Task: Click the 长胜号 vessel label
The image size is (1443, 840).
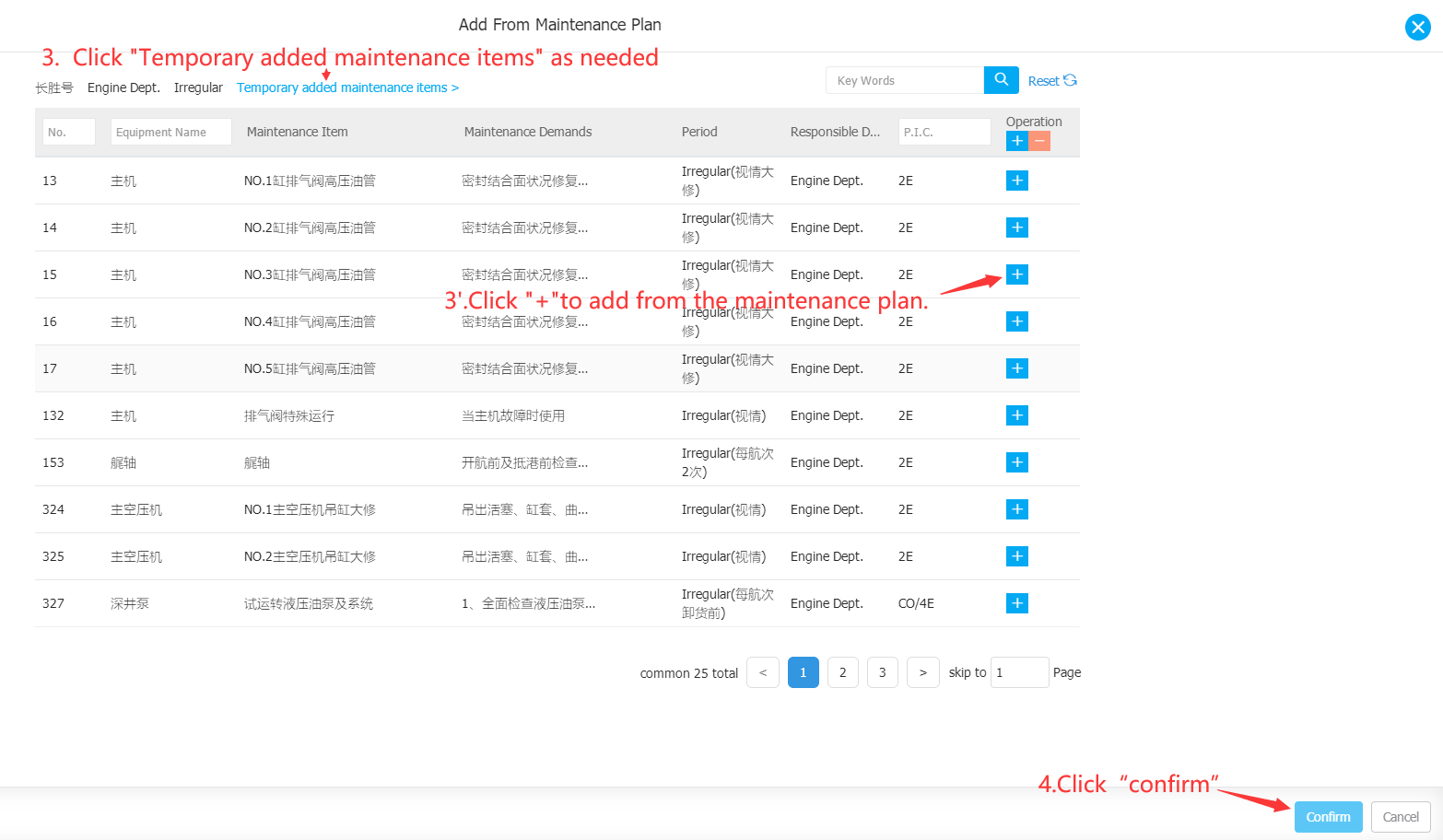Action: pyautogui.click(x=54, y=87)
